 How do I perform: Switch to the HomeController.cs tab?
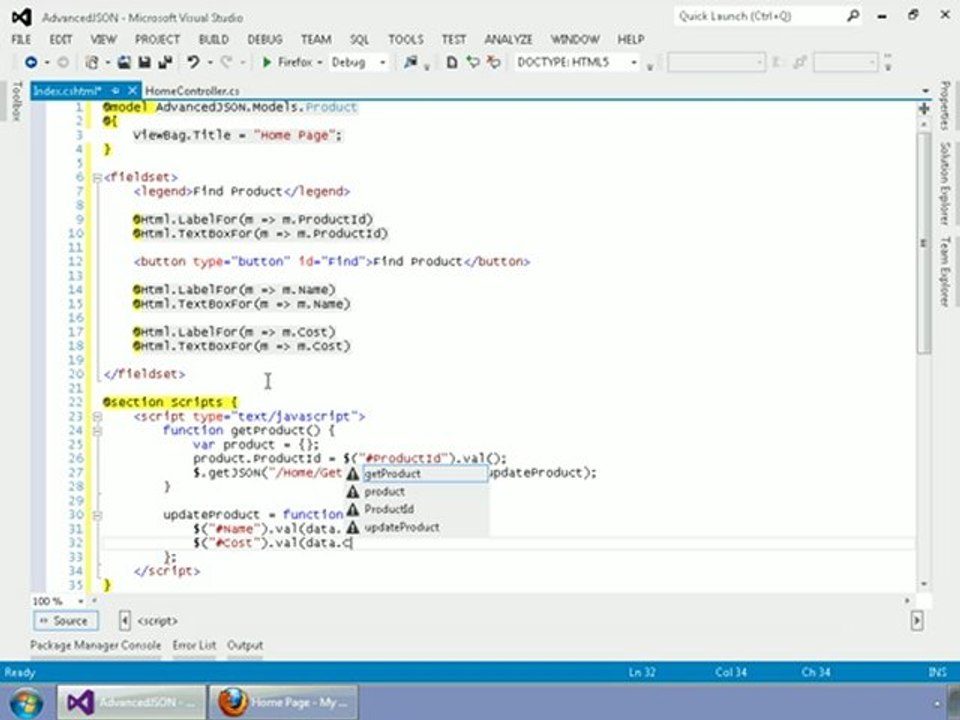[192, 91]
